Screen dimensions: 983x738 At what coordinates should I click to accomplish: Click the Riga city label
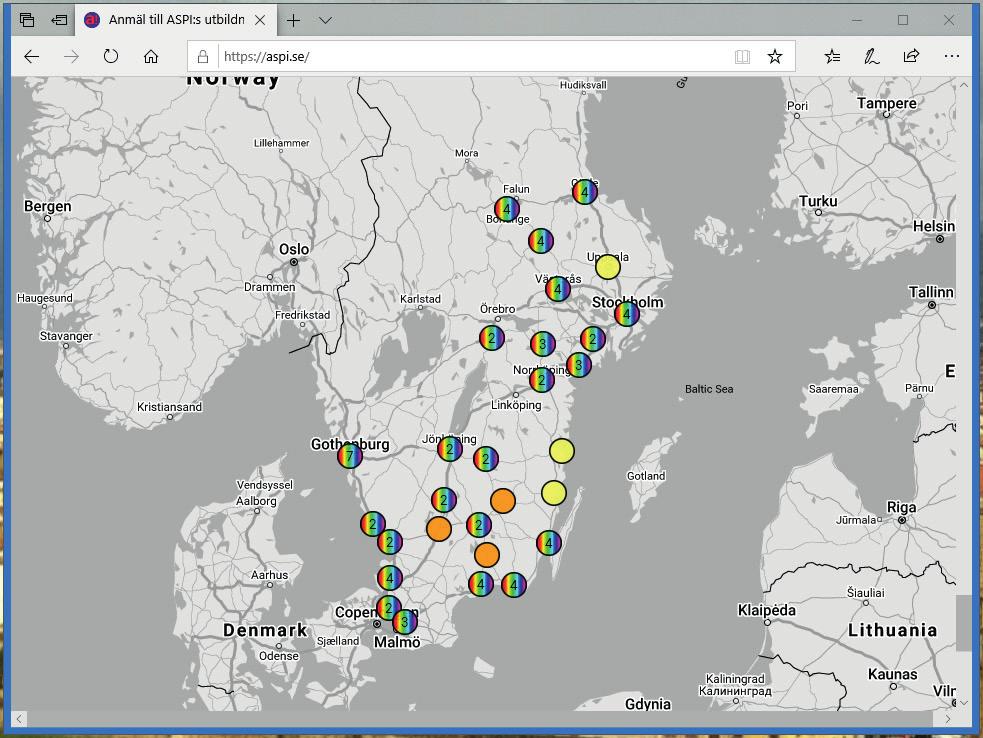coord(902,507)
